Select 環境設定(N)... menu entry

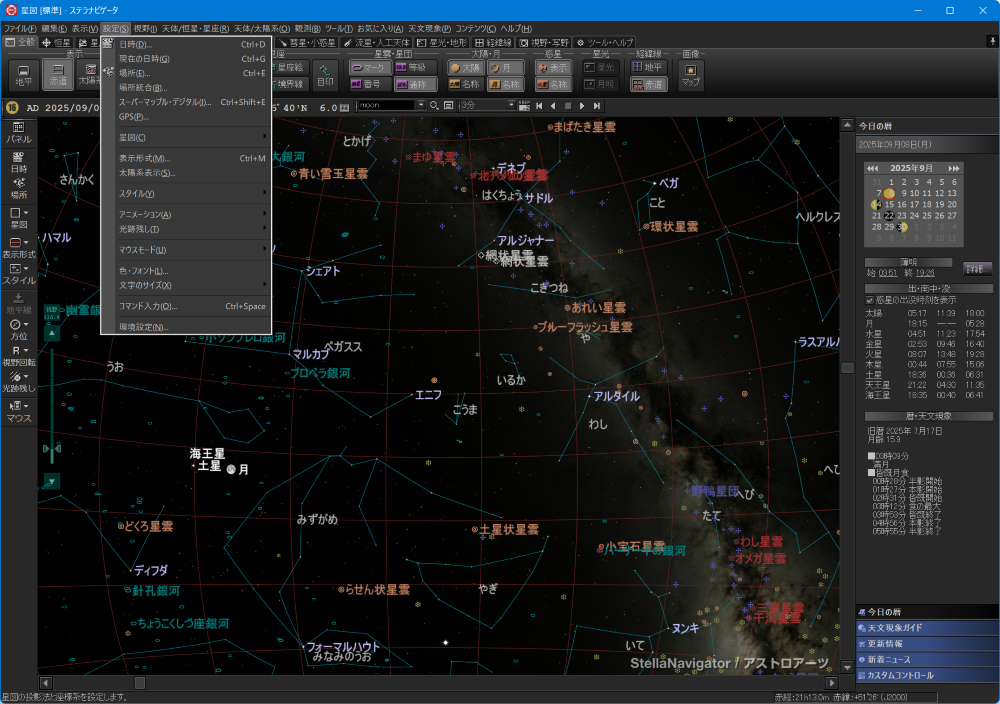[x=143, y=327]
